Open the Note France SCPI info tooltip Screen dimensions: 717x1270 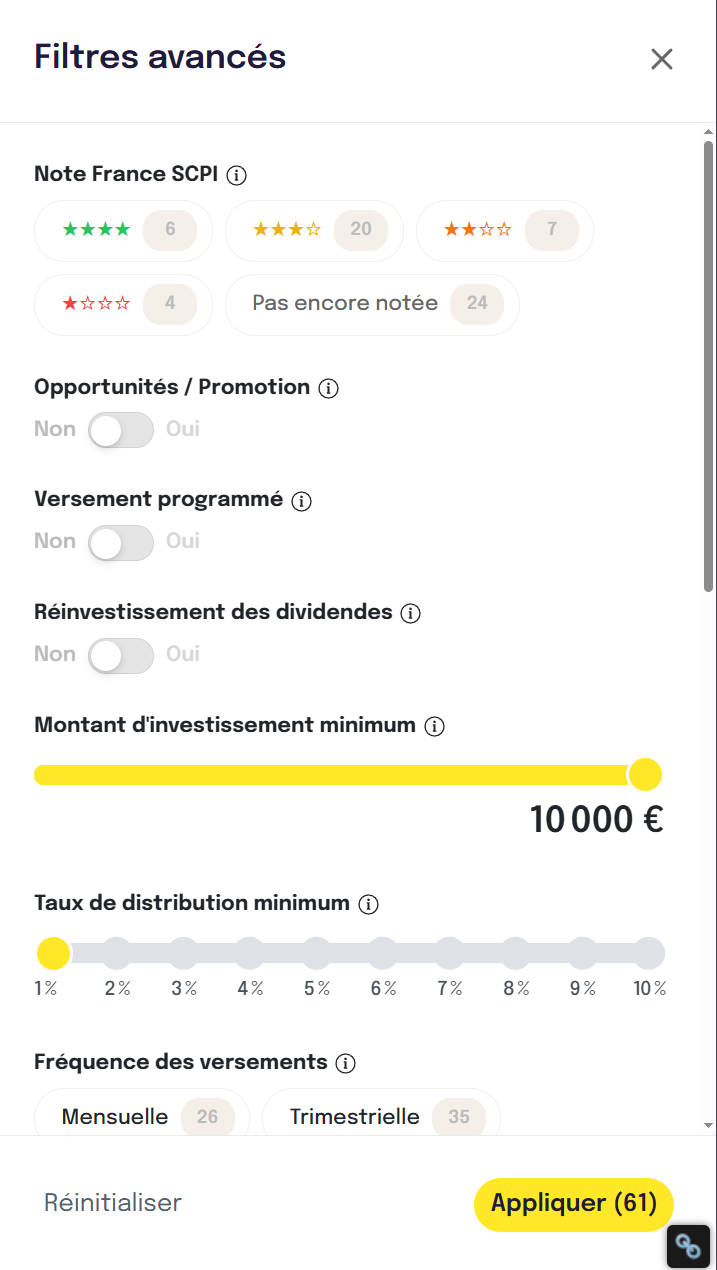[237, 176]
